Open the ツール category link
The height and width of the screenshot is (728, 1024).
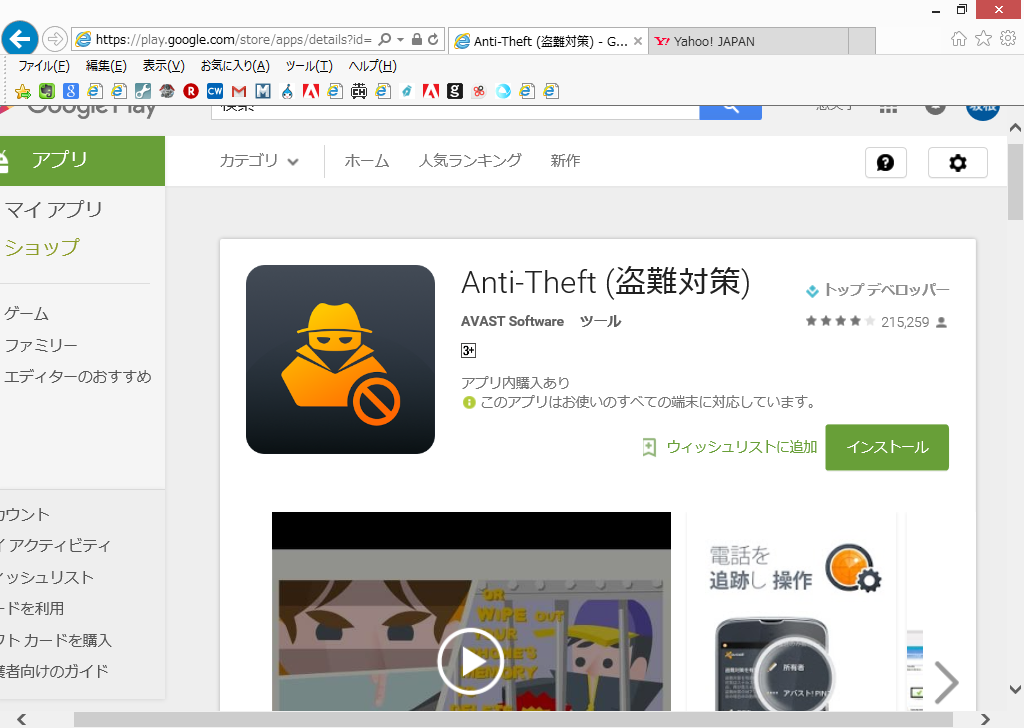point(600,321)
